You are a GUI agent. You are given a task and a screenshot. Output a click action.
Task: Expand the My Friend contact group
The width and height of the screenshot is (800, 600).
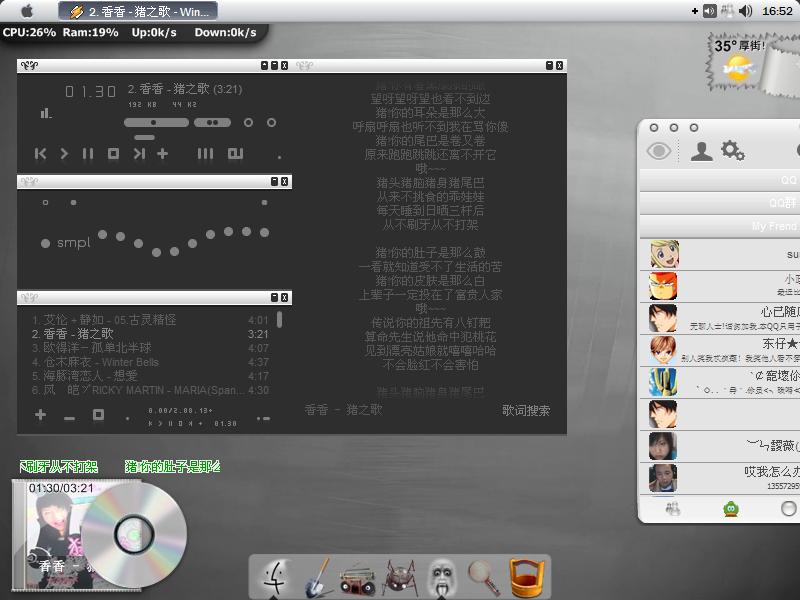click(719, 226)
